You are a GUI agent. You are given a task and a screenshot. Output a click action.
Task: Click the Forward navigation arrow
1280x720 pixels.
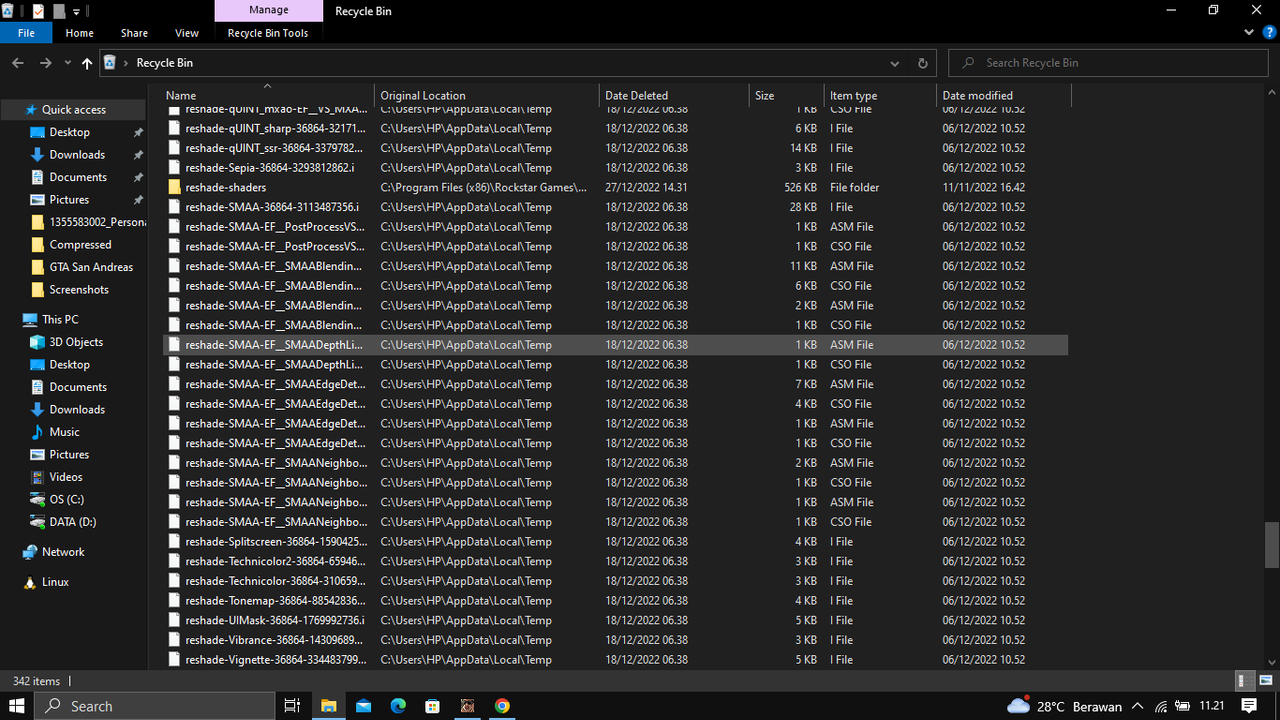tap(45, 63)
